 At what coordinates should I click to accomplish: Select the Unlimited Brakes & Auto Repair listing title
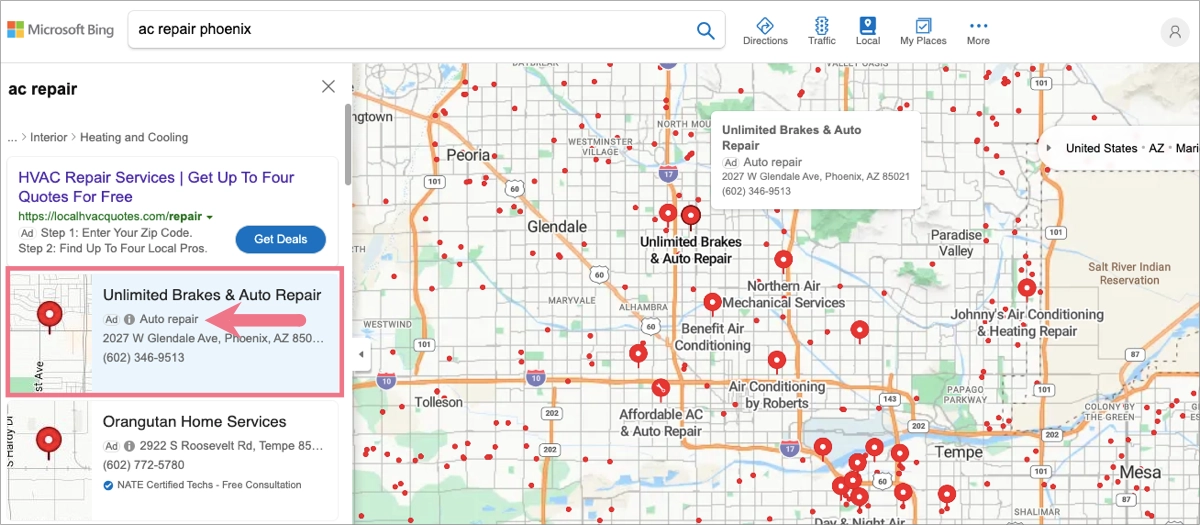tap(212, 295)
